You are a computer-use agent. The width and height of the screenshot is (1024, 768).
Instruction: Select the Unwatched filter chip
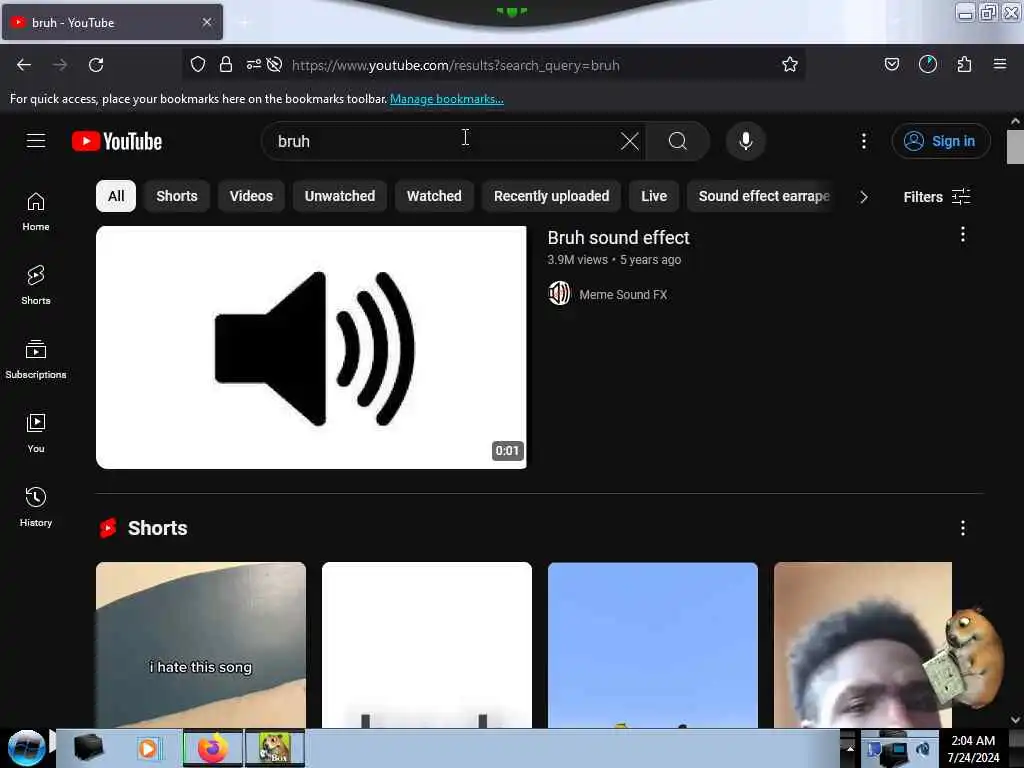[340, 196]
